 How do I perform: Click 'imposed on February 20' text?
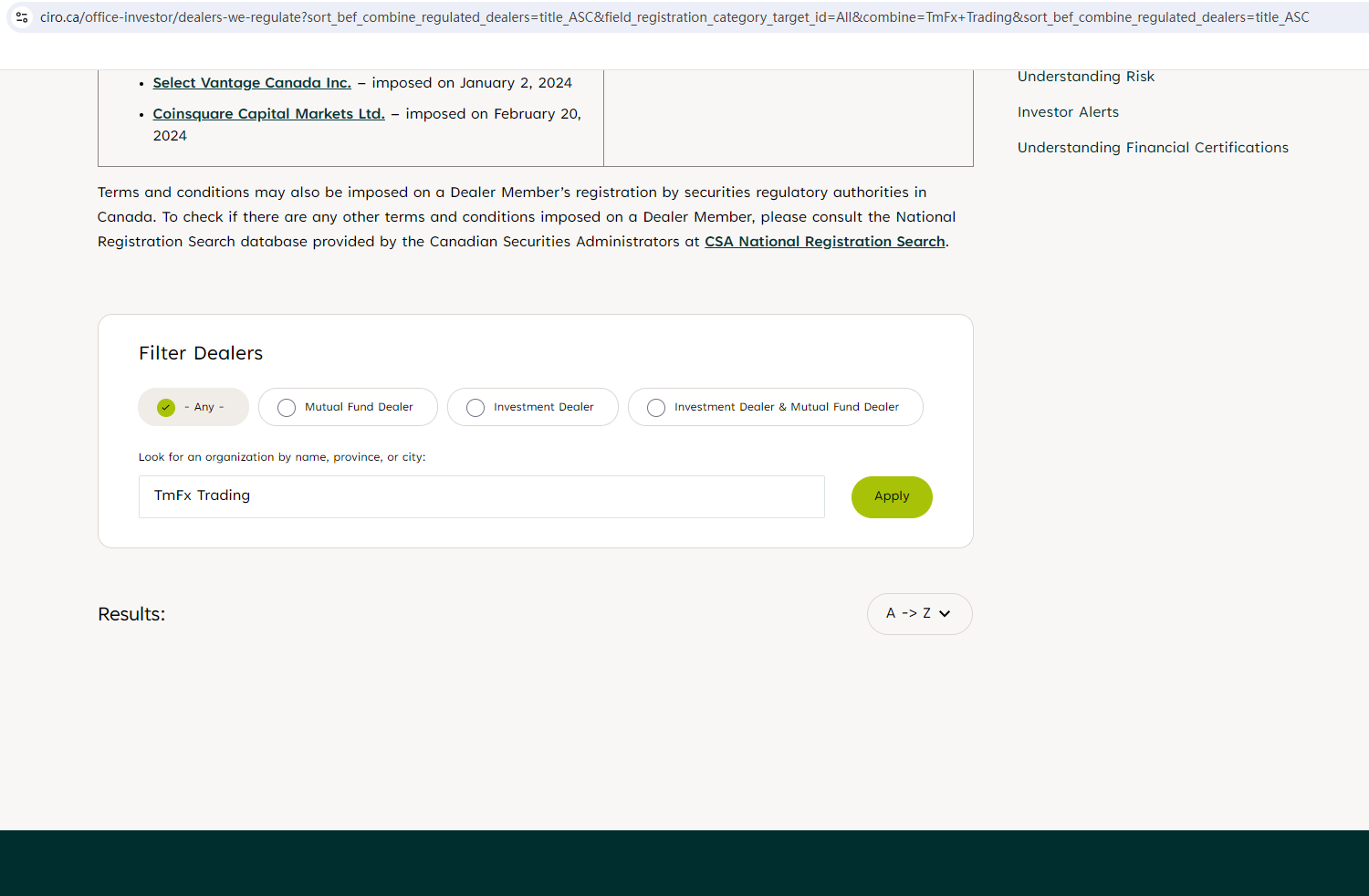coord(494,114)
